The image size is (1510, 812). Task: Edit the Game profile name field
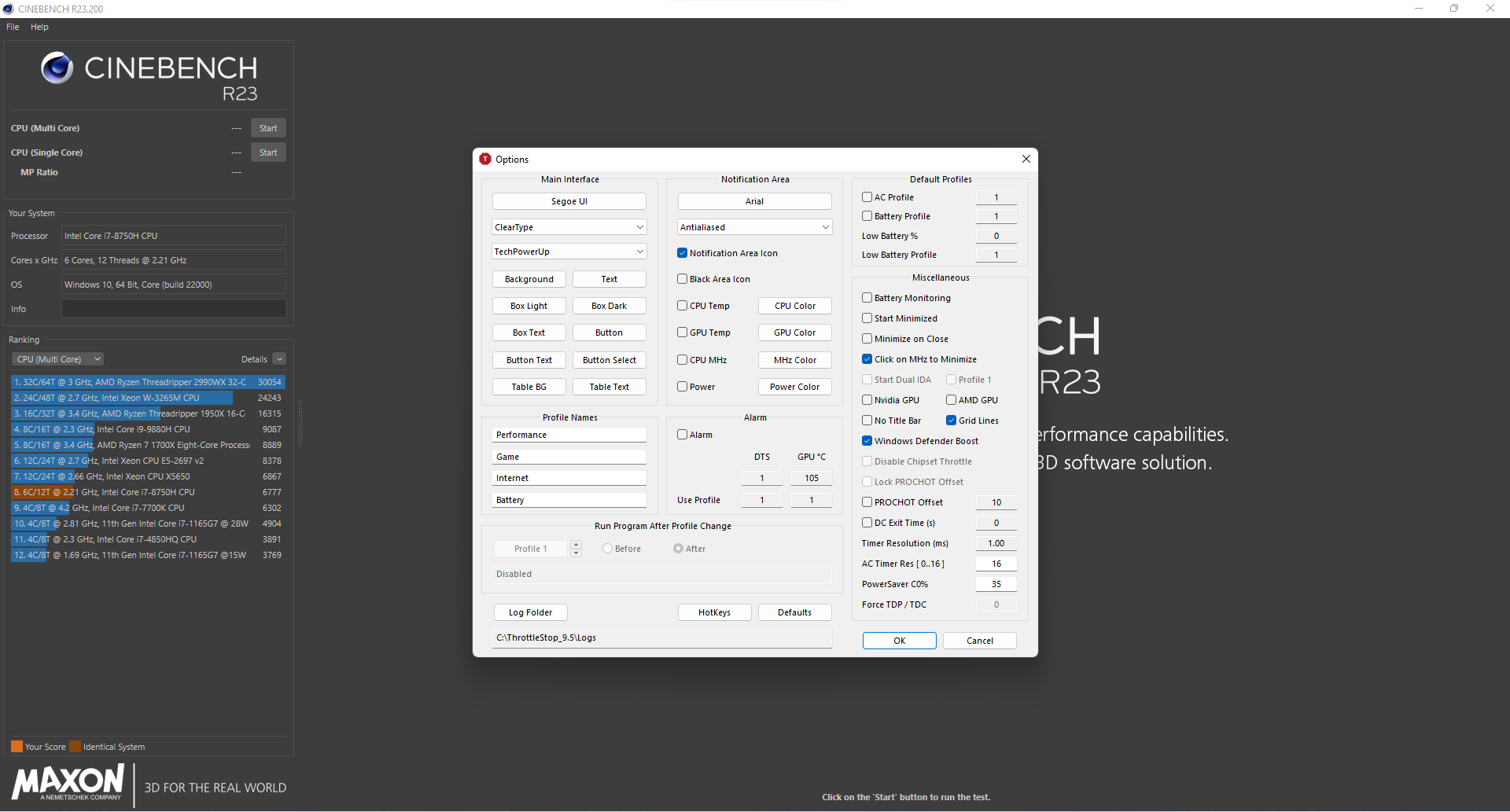pos(569,457)
